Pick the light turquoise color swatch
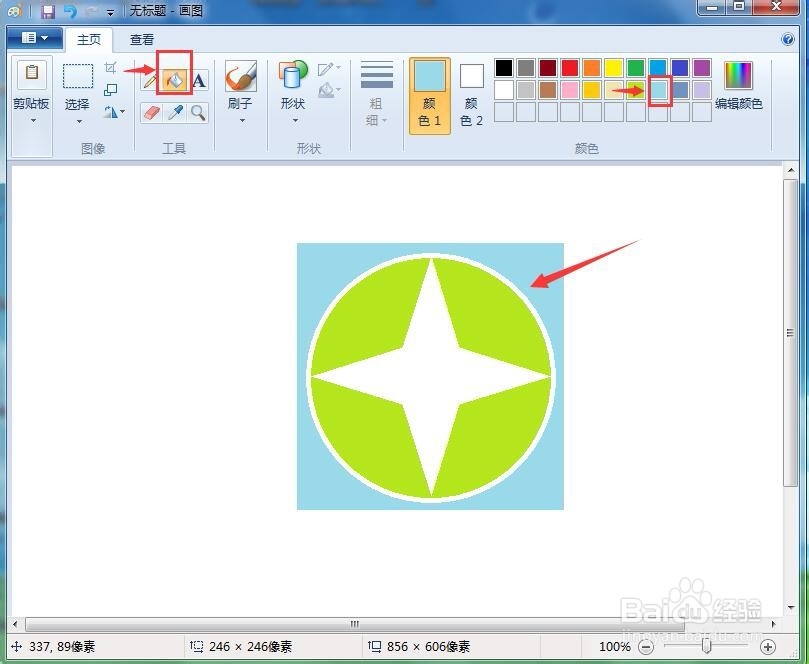The height and width of the screenshot is (664, 809). (x=658, y=90)
